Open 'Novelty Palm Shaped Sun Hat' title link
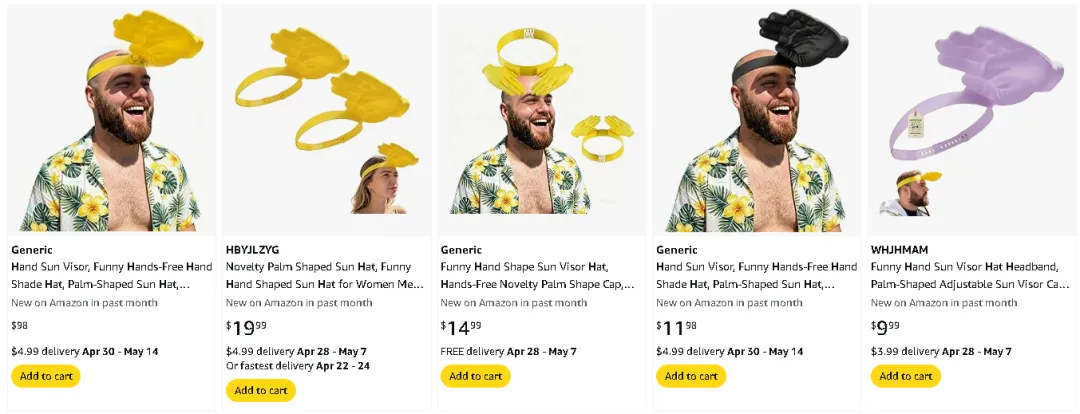1080x414 pixels. click(x=325, y=275)
